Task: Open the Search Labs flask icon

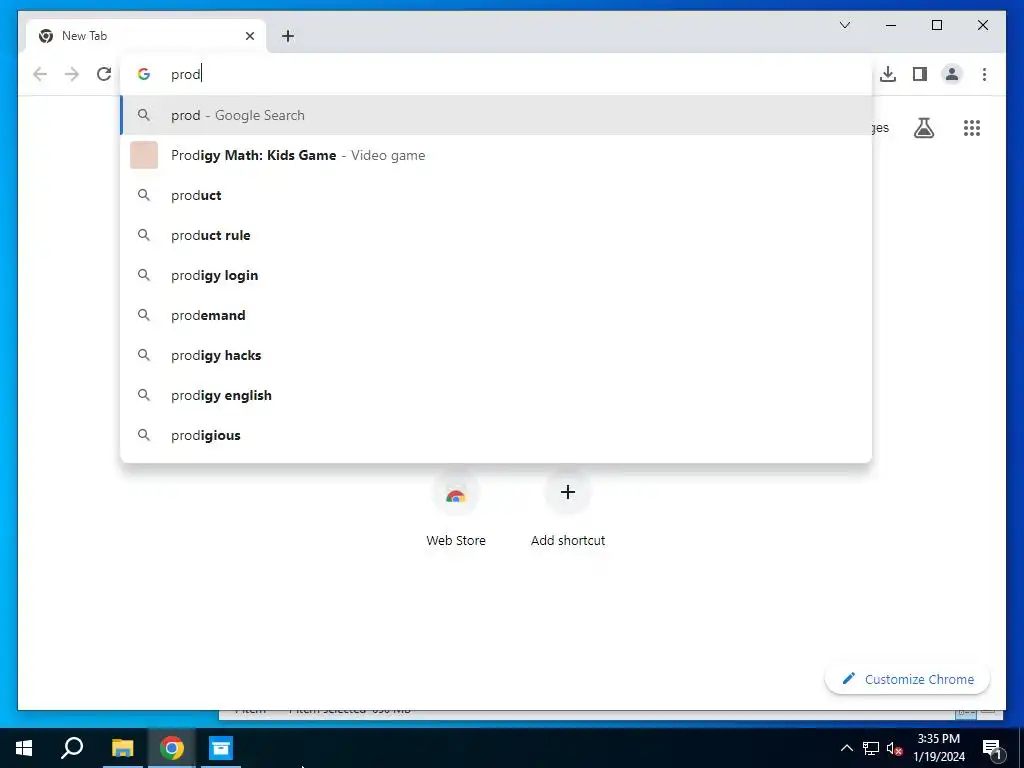Action: tap(923, 128)
